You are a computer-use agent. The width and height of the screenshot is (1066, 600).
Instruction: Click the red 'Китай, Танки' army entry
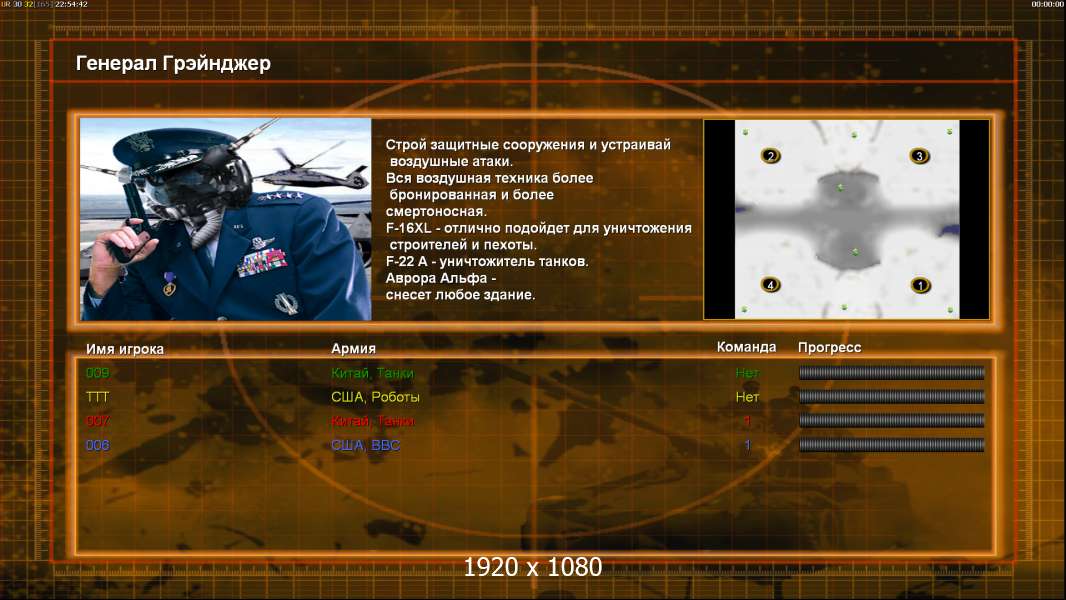point(372,421)
